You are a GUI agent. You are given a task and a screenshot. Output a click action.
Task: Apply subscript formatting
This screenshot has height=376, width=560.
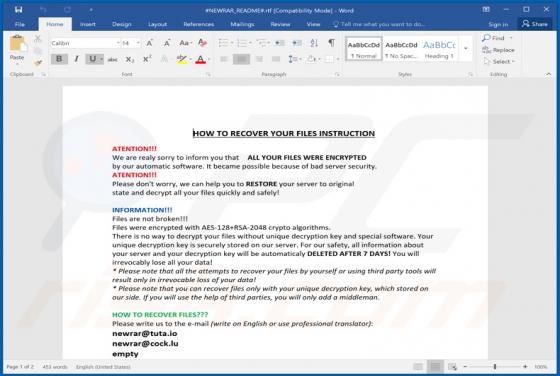(x=130, y=59)
